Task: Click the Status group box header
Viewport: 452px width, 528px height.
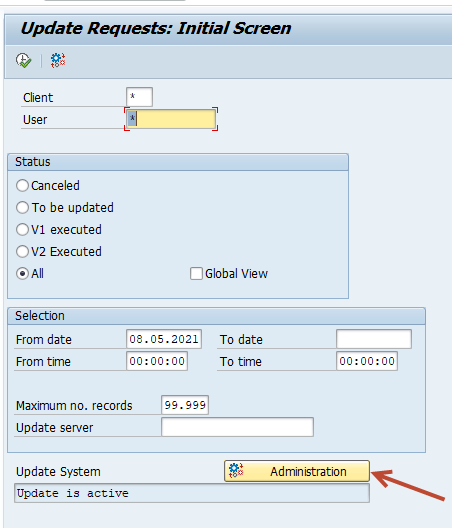Action: click(x=178, y=162)
